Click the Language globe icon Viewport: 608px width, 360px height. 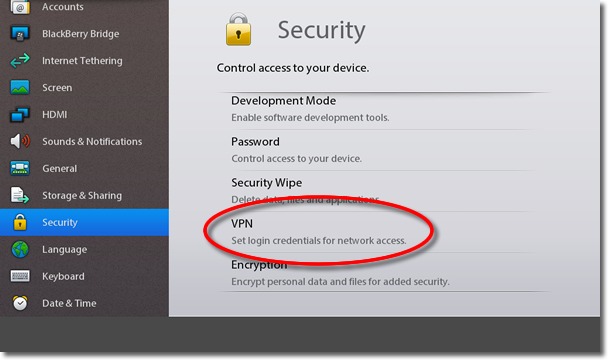tap(20, 249)
